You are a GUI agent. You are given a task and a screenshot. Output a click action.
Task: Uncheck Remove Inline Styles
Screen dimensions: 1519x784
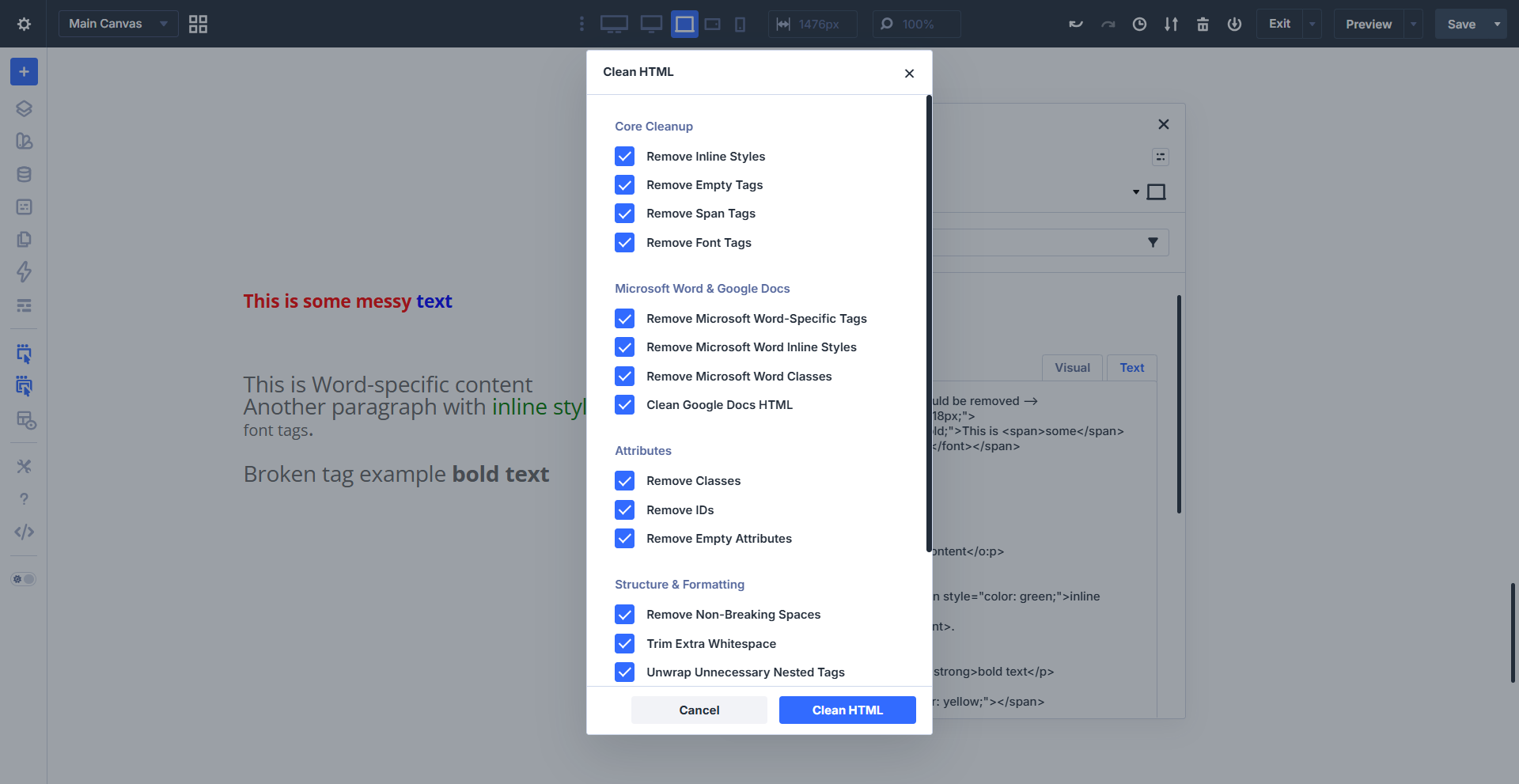[625, 156]
